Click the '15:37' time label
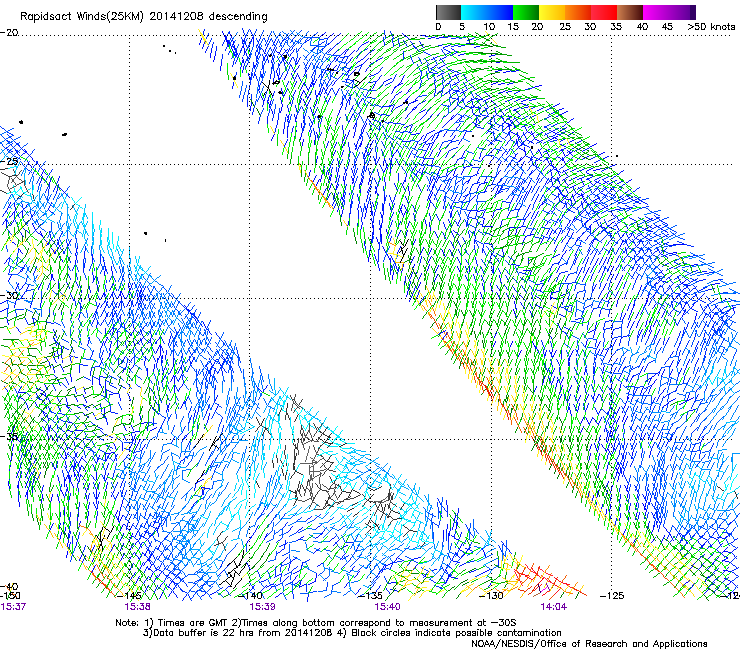This screenshot has width=740, height=650. 13,607
